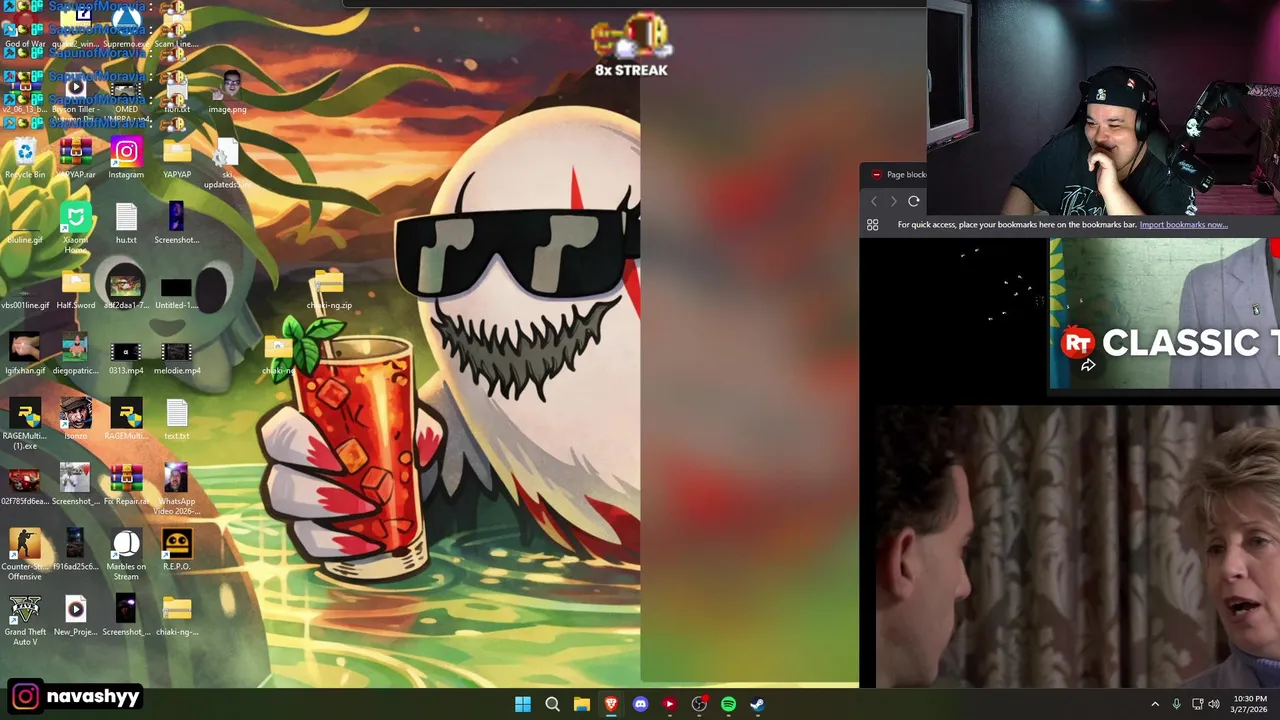
Task: Select the Page blocked browser tab
Action: tap(898, 174)
